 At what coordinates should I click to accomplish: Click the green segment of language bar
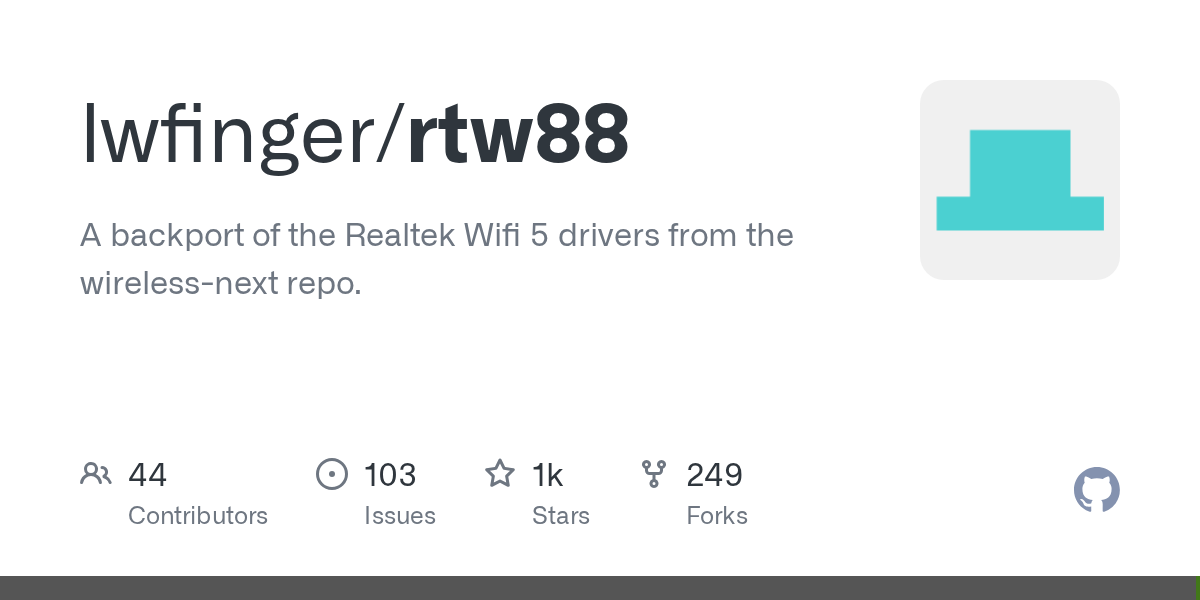[x=1197, y=588]
